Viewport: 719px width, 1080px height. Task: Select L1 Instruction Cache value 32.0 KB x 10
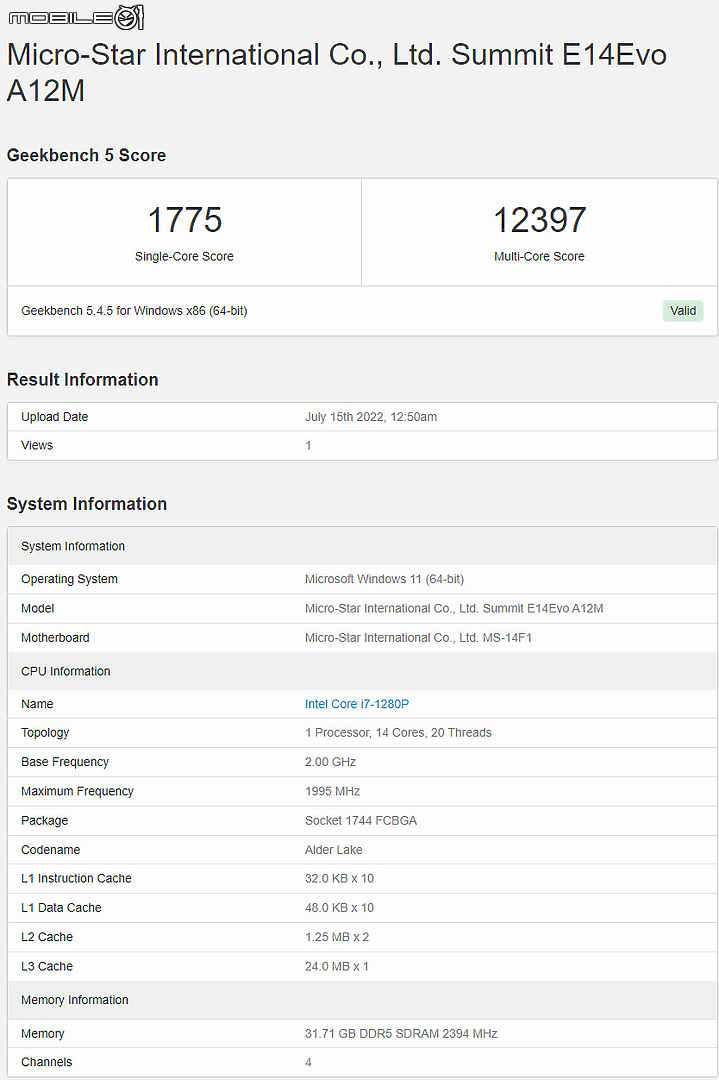[340, 878]
